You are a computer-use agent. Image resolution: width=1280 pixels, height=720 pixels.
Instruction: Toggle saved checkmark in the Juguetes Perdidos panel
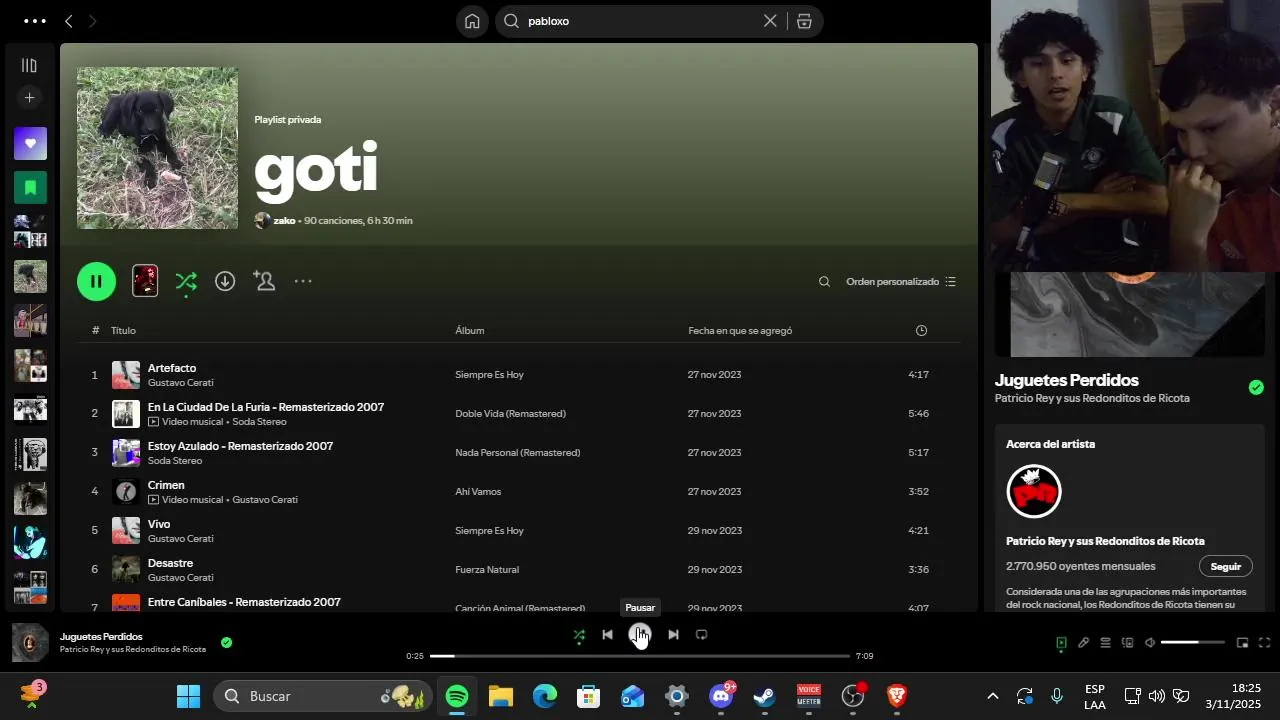click(1256, 388)
